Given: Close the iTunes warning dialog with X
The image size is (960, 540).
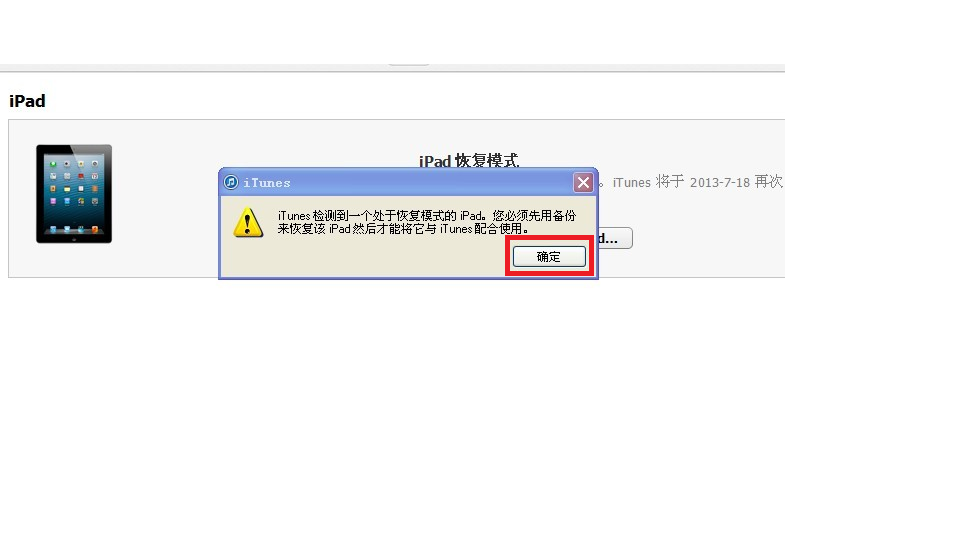Looking at the screenshot, I should (583, 182).
